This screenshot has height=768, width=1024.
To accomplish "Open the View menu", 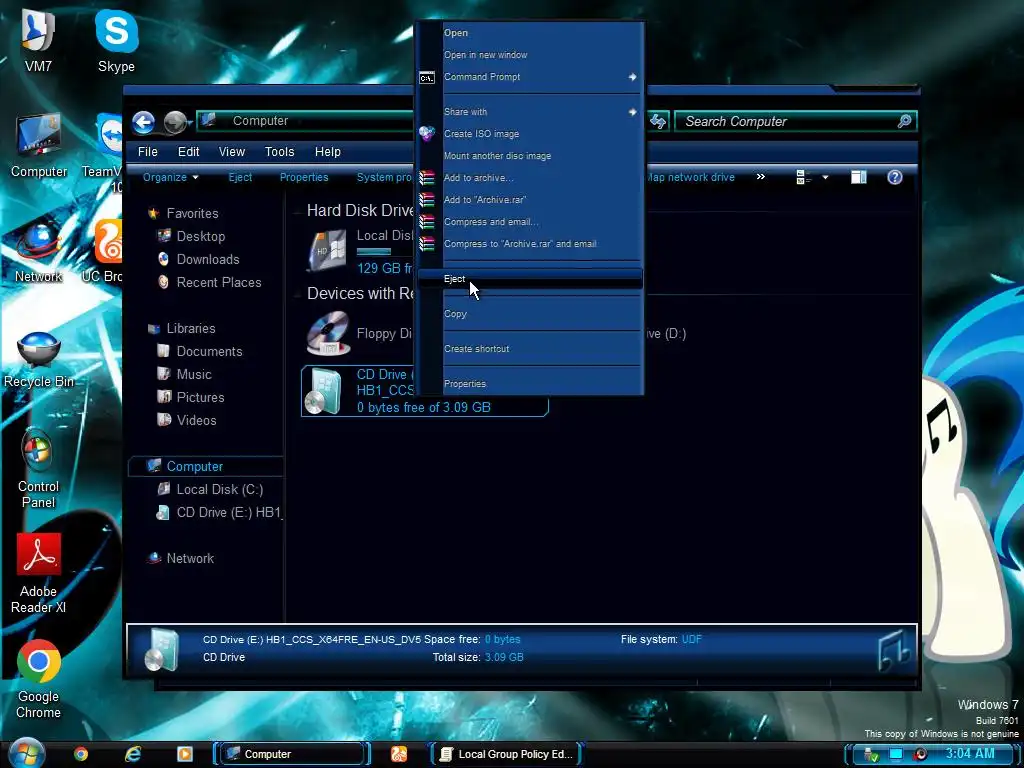I will (231, 152).
